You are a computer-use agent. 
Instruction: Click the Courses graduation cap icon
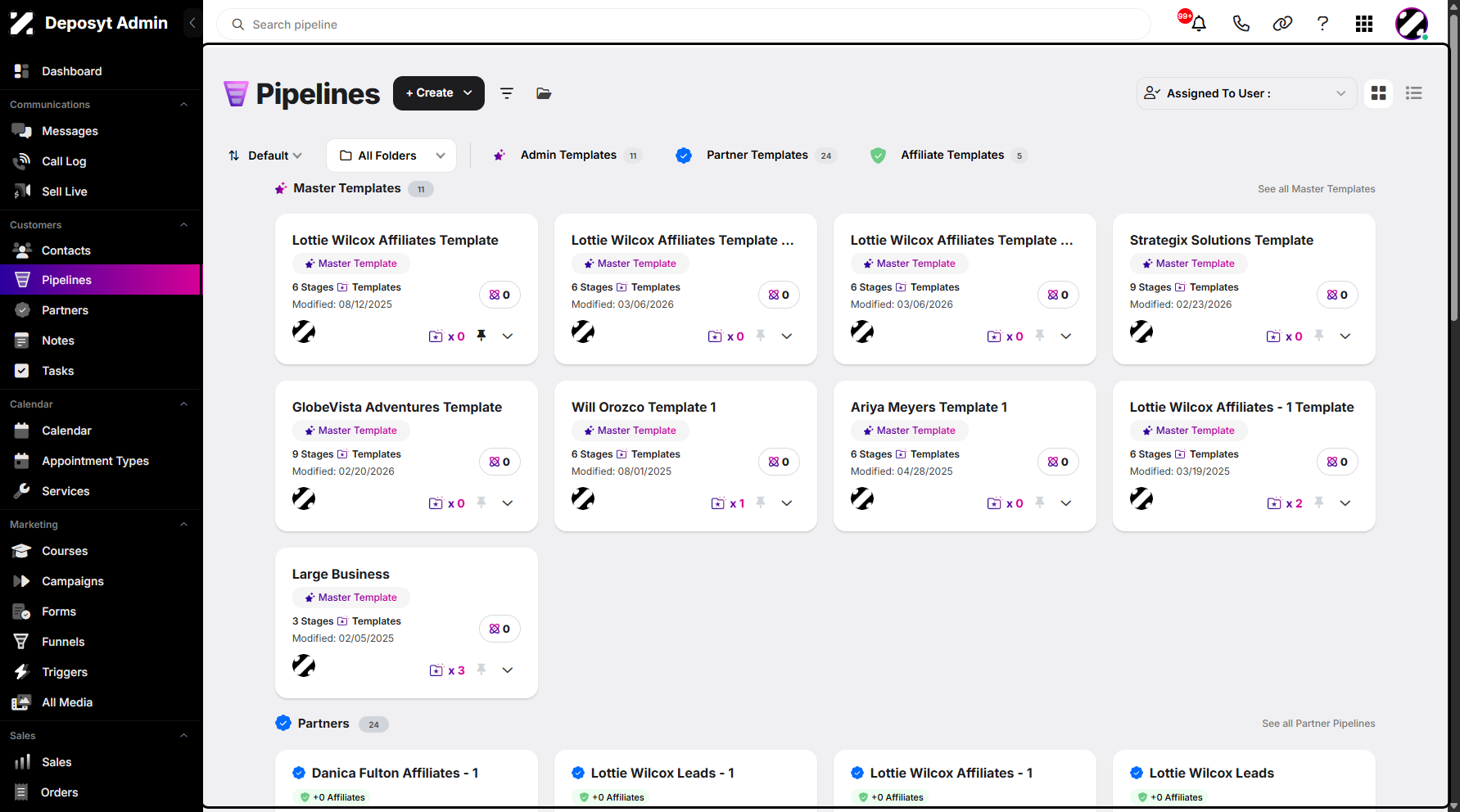(21, 551)
